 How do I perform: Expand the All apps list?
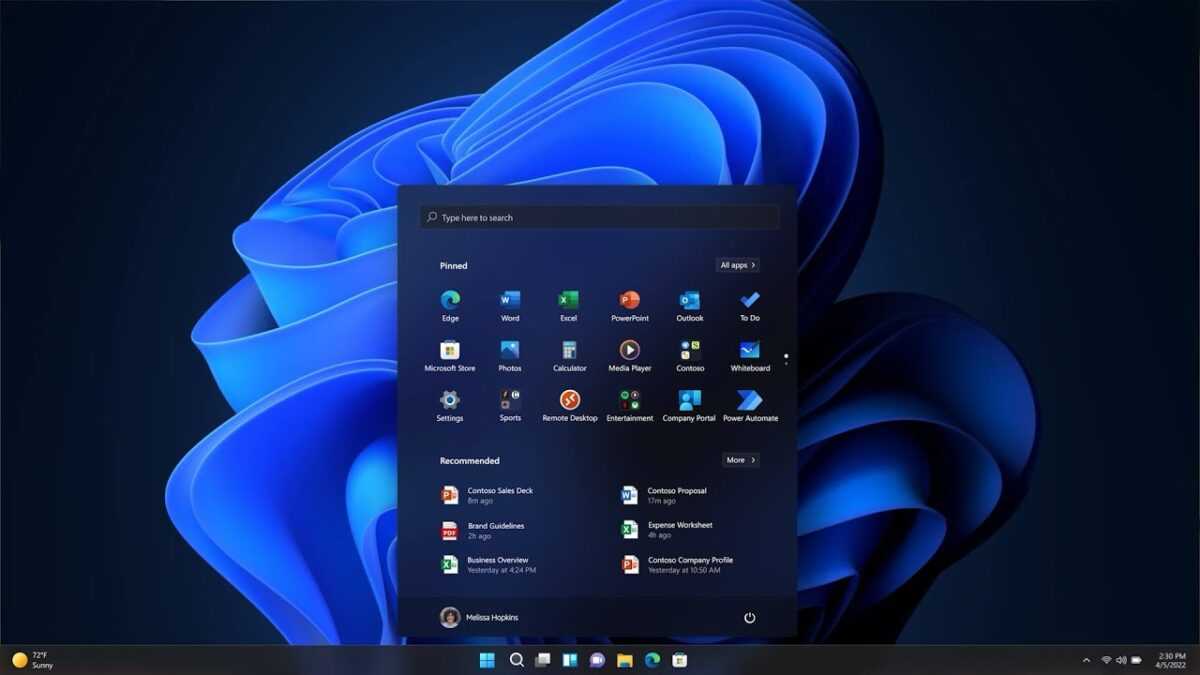tap(738, 264)
